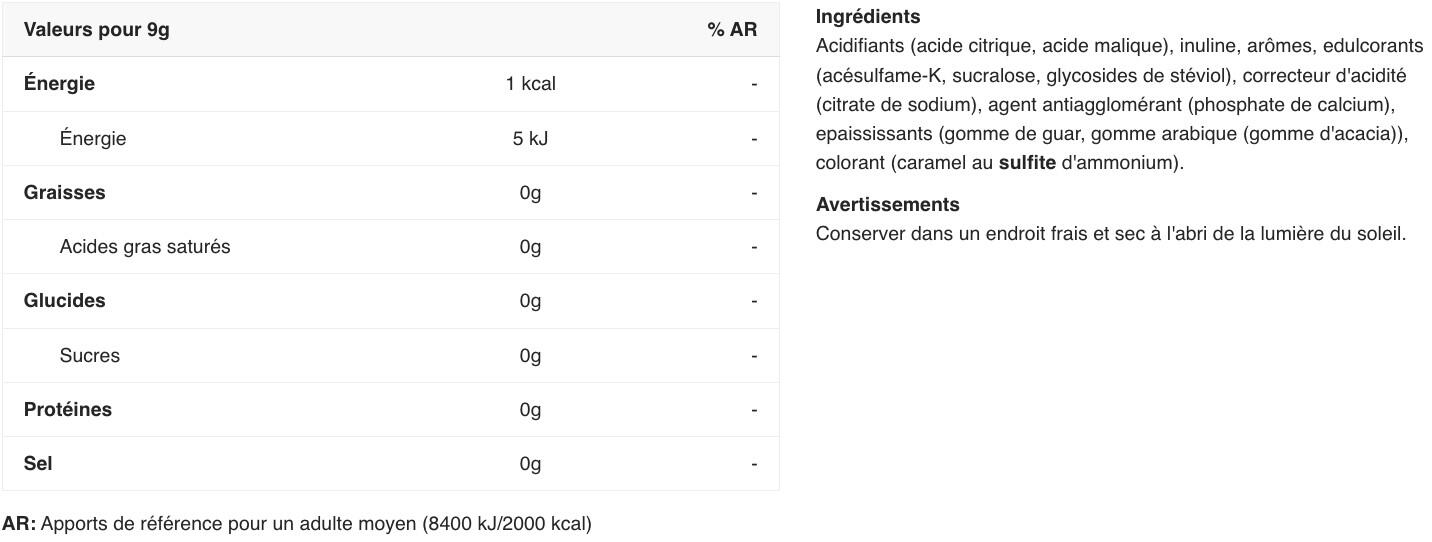Click the 0g value in Protéines row
1432x542 pixels.
pyautogui.click(x=530, y=410)
